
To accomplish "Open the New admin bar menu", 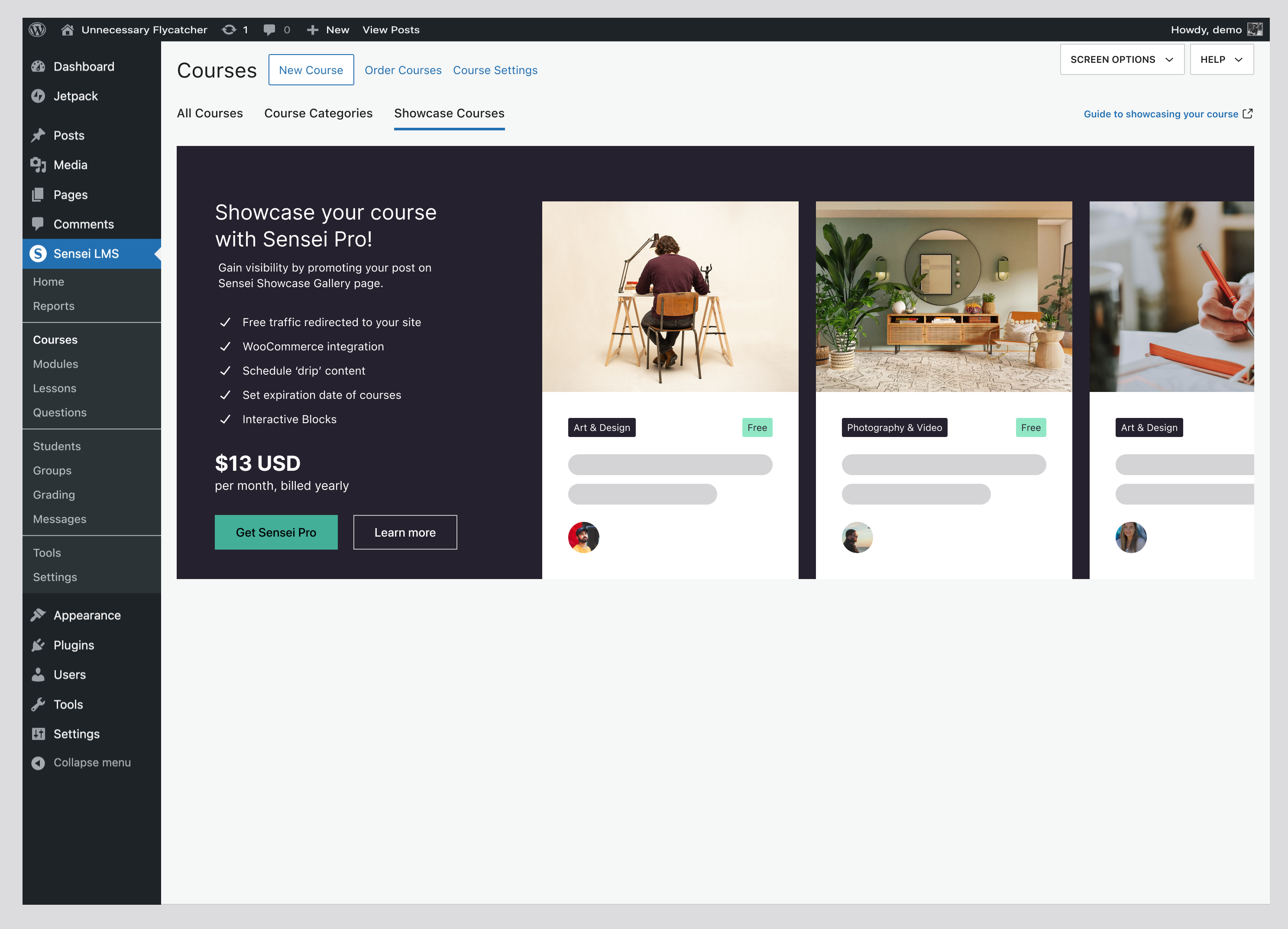I will tap(328, 29).
